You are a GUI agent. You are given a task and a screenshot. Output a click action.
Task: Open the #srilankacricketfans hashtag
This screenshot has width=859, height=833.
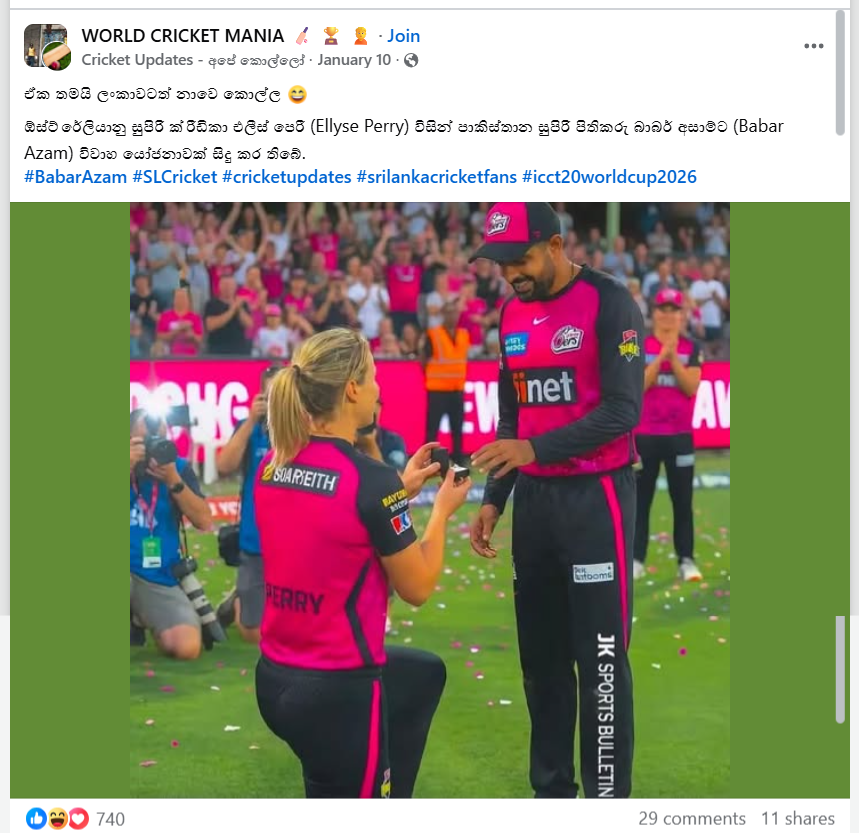[437, 177]
